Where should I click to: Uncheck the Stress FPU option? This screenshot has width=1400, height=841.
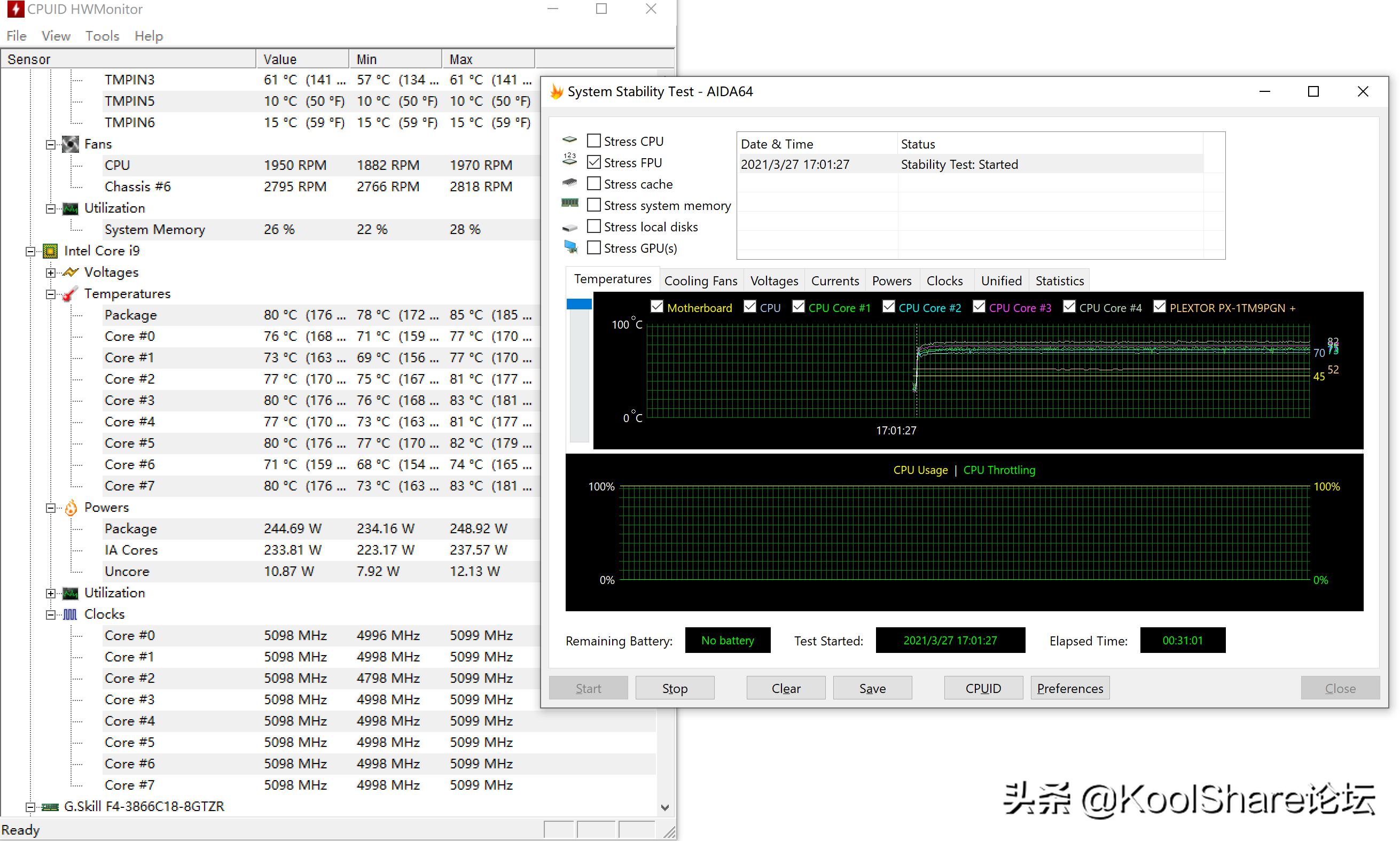click(x=593, y=162)
